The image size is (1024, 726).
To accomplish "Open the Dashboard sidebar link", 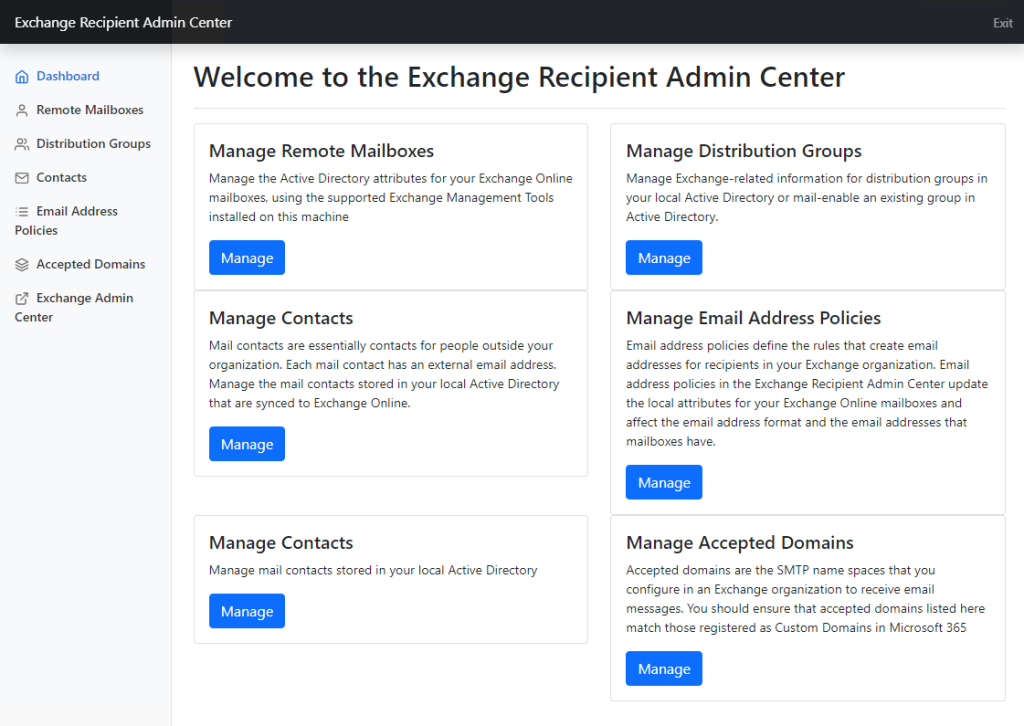I will point(68,76).
